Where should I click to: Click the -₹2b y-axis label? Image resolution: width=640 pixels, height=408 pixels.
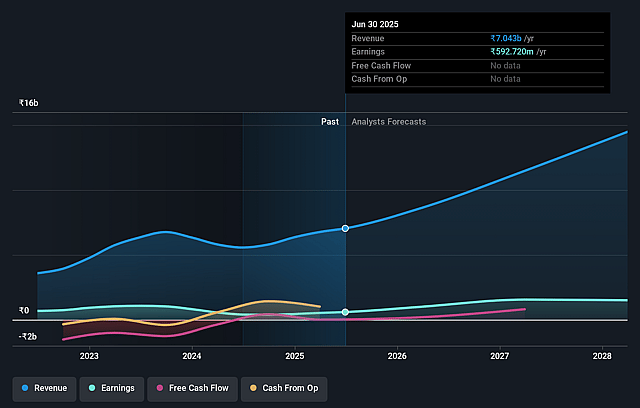pyautogui.click(x=27, y=337)
